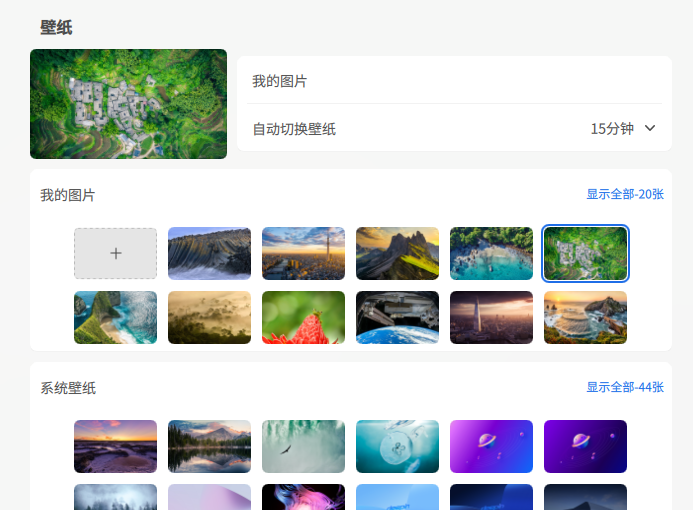Select the city tower sunset wallpaper
This screenshot has height=510, width=693.
click(x=303, y=253)
